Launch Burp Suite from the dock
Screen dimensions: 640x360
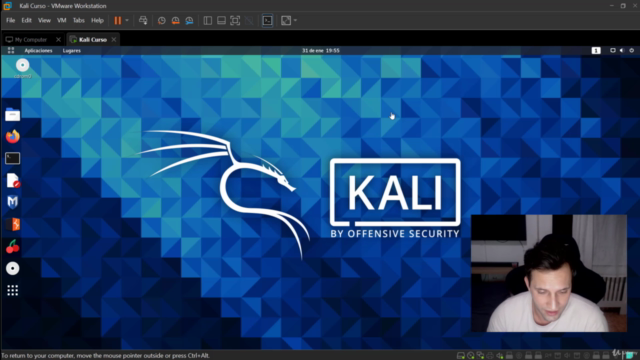click(x=13, y=224)
